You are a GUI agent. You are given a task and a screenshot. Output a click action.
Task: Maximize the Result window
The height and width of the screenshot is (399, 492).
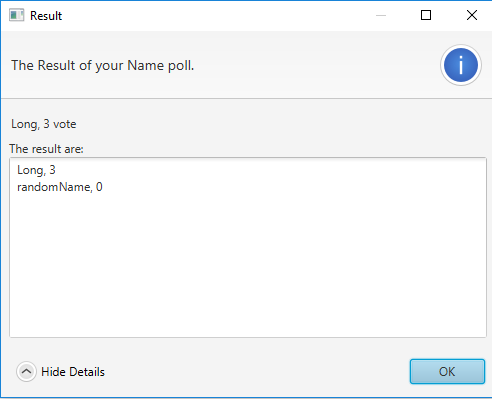tap(426, 15)
